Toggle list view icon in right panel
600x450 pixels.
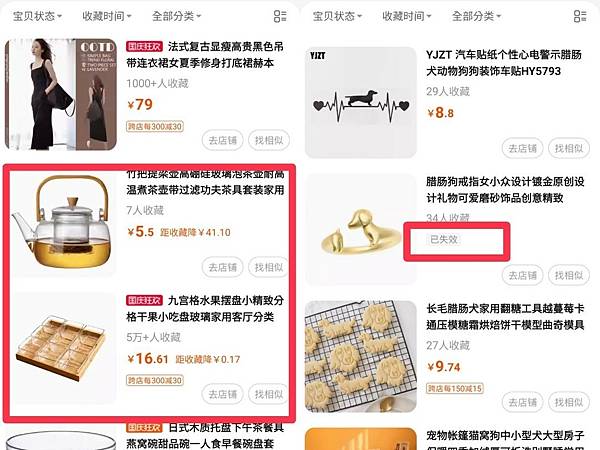pyautogui.click(x=580, y=16)
